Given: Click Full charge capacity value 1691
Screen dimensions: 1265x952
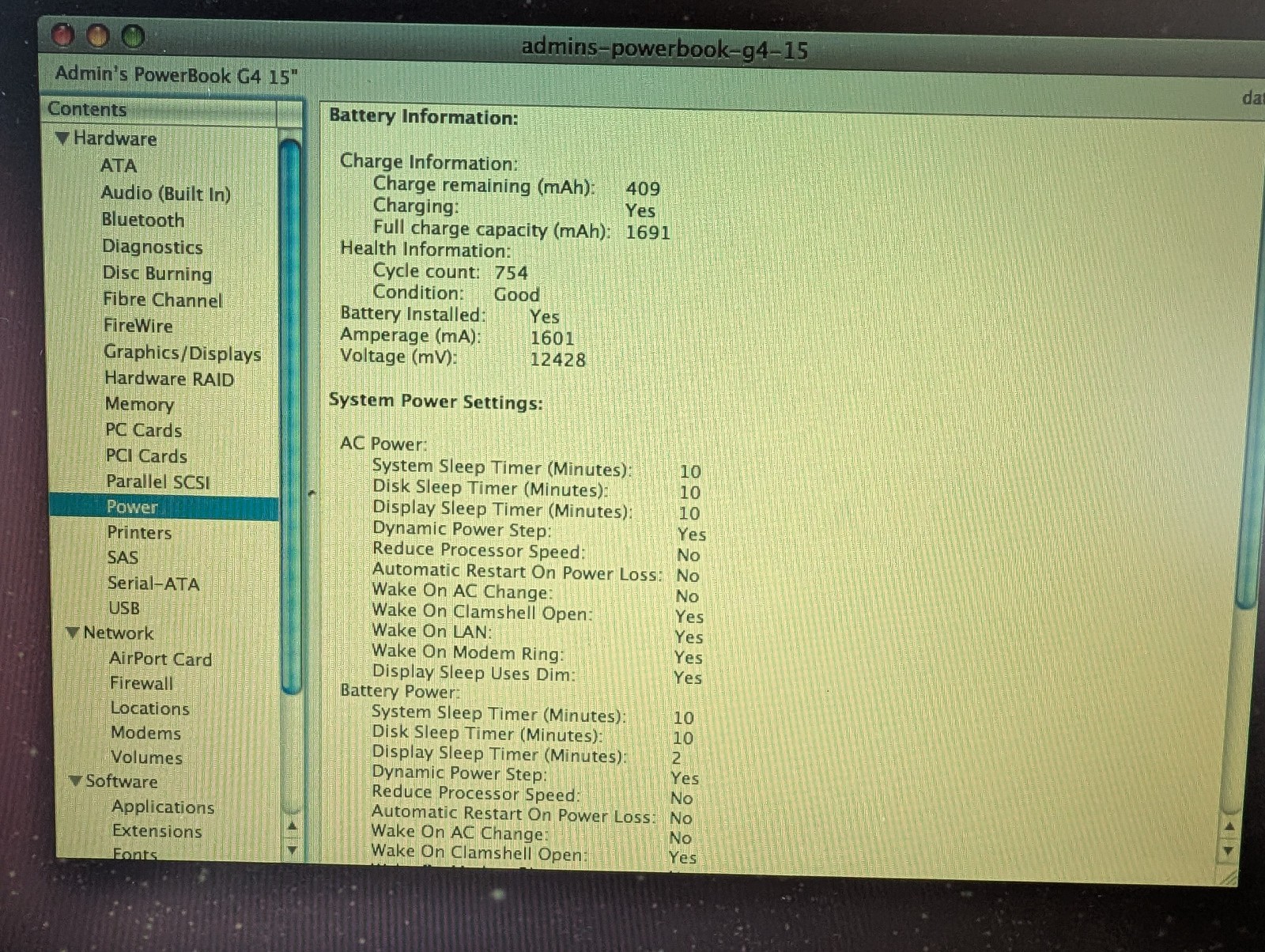Looking at the screenshot, I should click(x=648, y=232).
